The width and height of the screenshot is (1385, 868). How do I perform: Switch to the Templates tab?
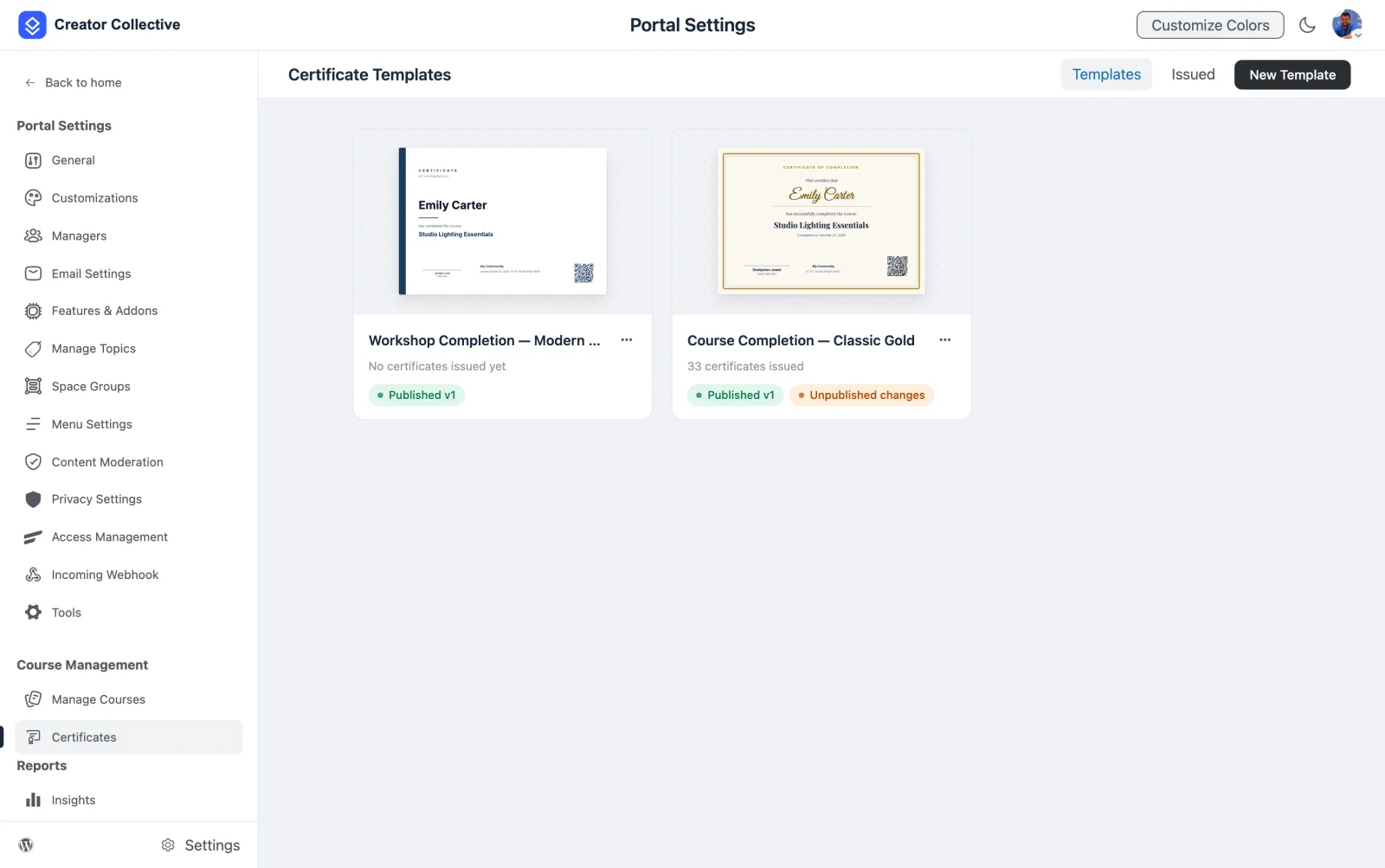pos(1106,74)
